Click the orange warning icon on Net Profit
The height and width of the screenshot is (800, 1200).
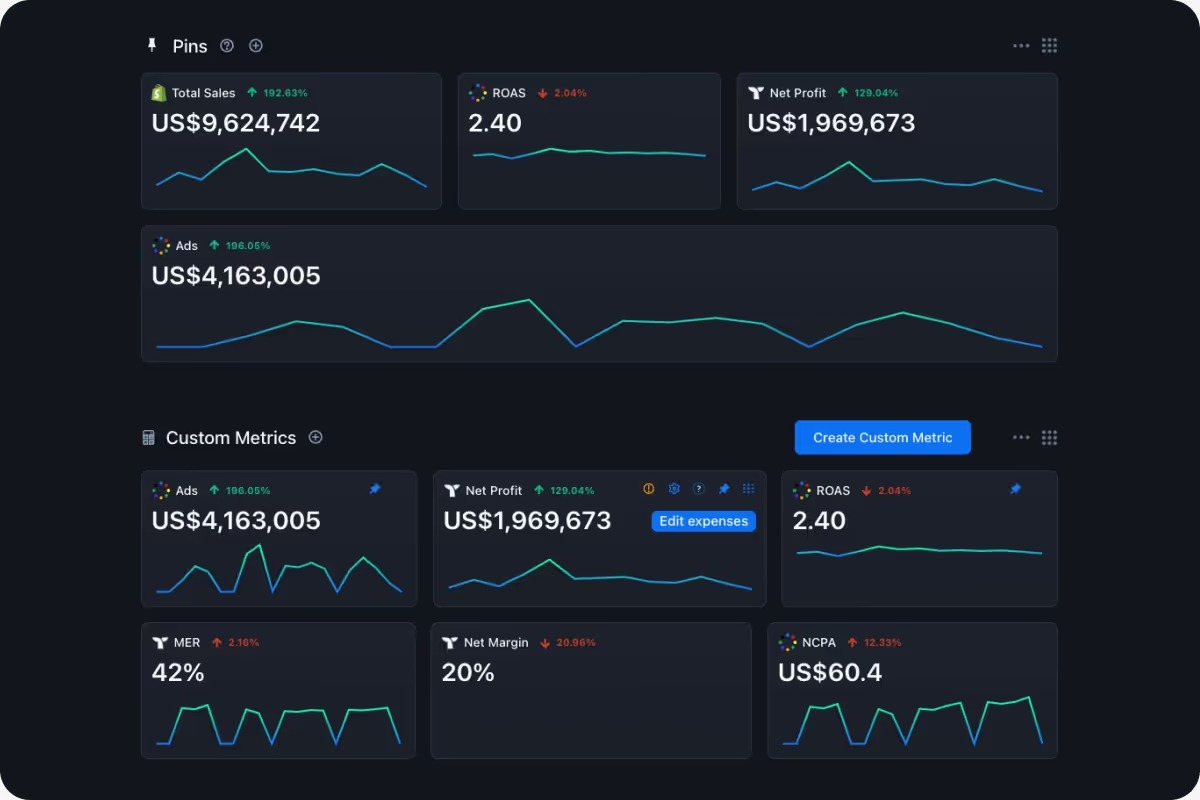pyautogui.click(x=649, y=489)
